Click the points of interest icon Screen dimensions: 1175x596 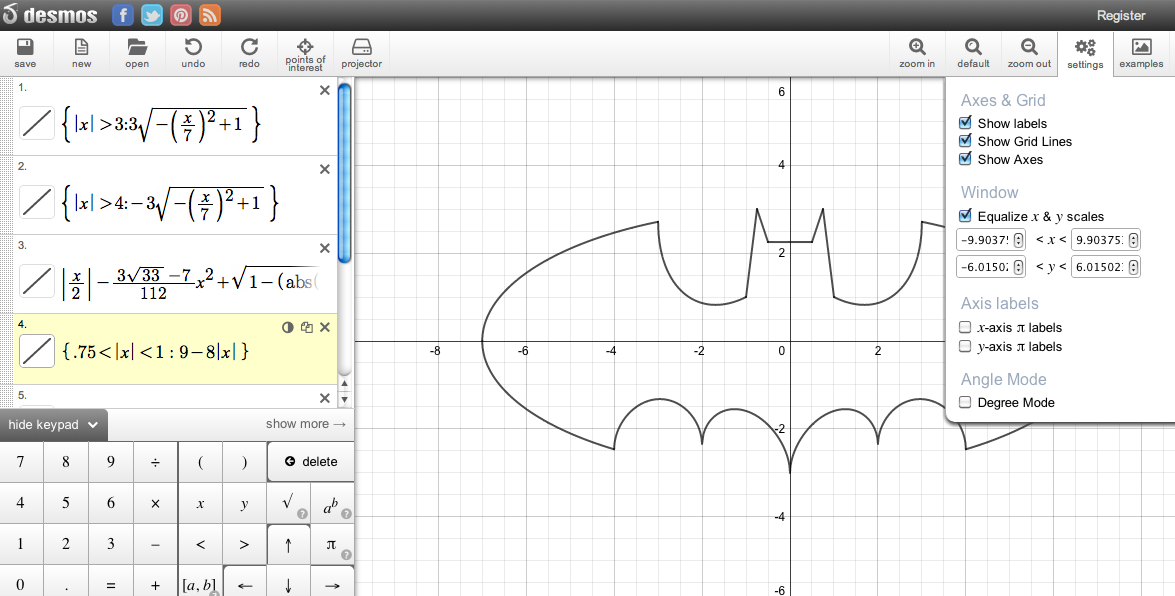point(305,53)
